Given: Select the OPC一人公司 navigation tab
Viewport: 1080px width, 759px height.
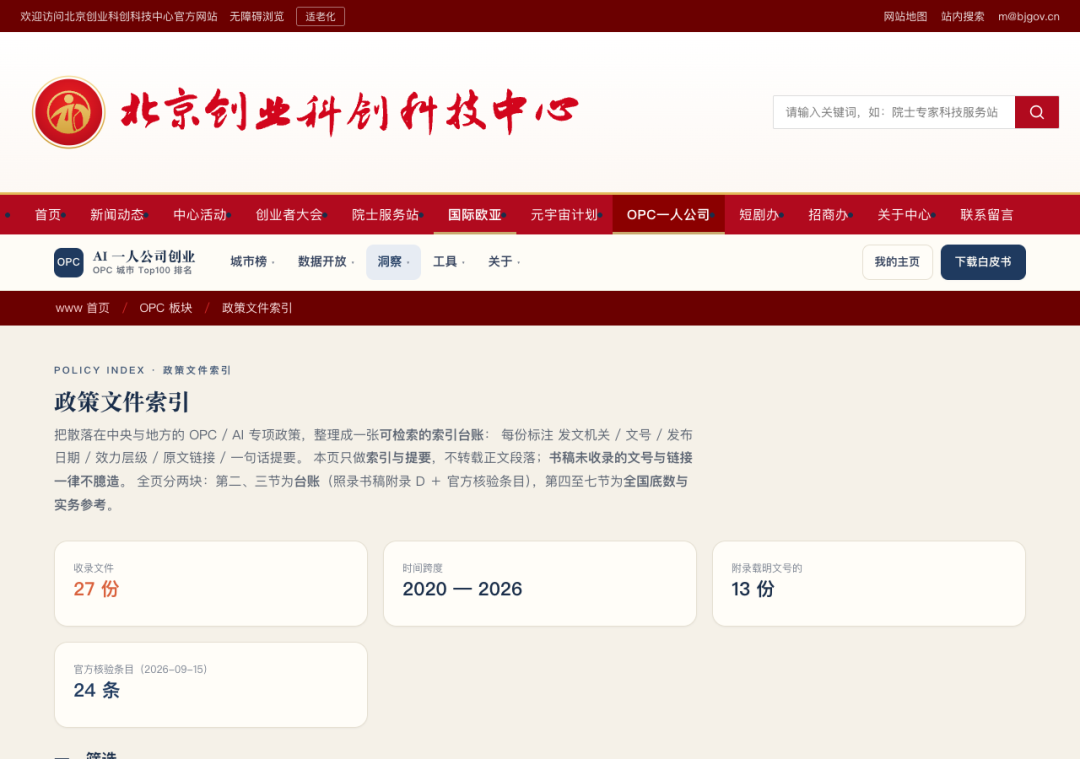Looking at the screenshot, I should click(x=668, y=215).
